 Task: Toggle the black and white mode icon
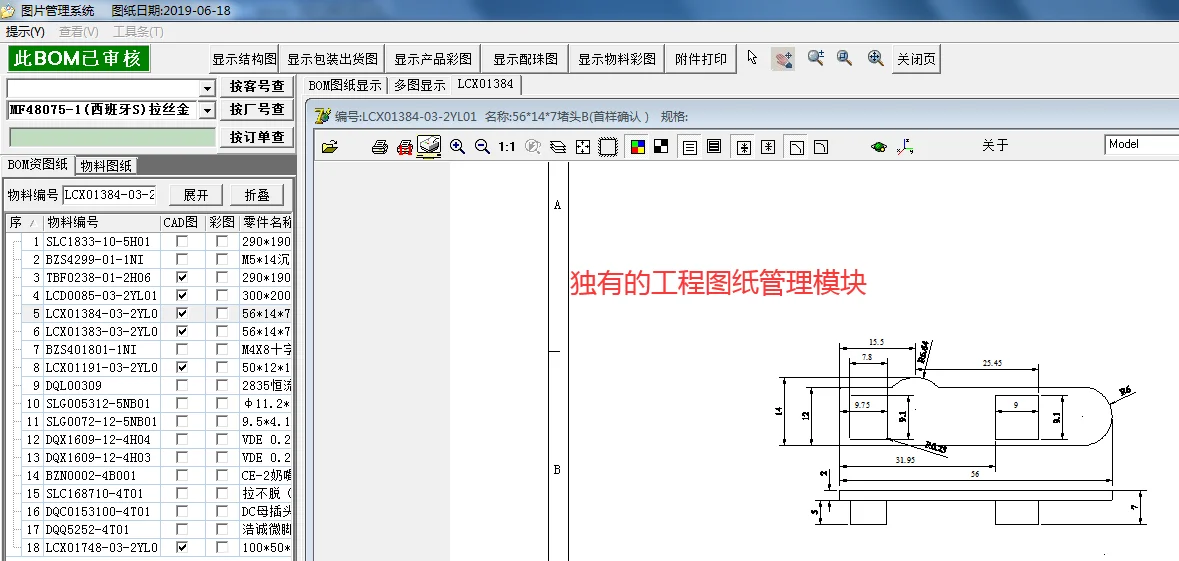tap(661, 147)
